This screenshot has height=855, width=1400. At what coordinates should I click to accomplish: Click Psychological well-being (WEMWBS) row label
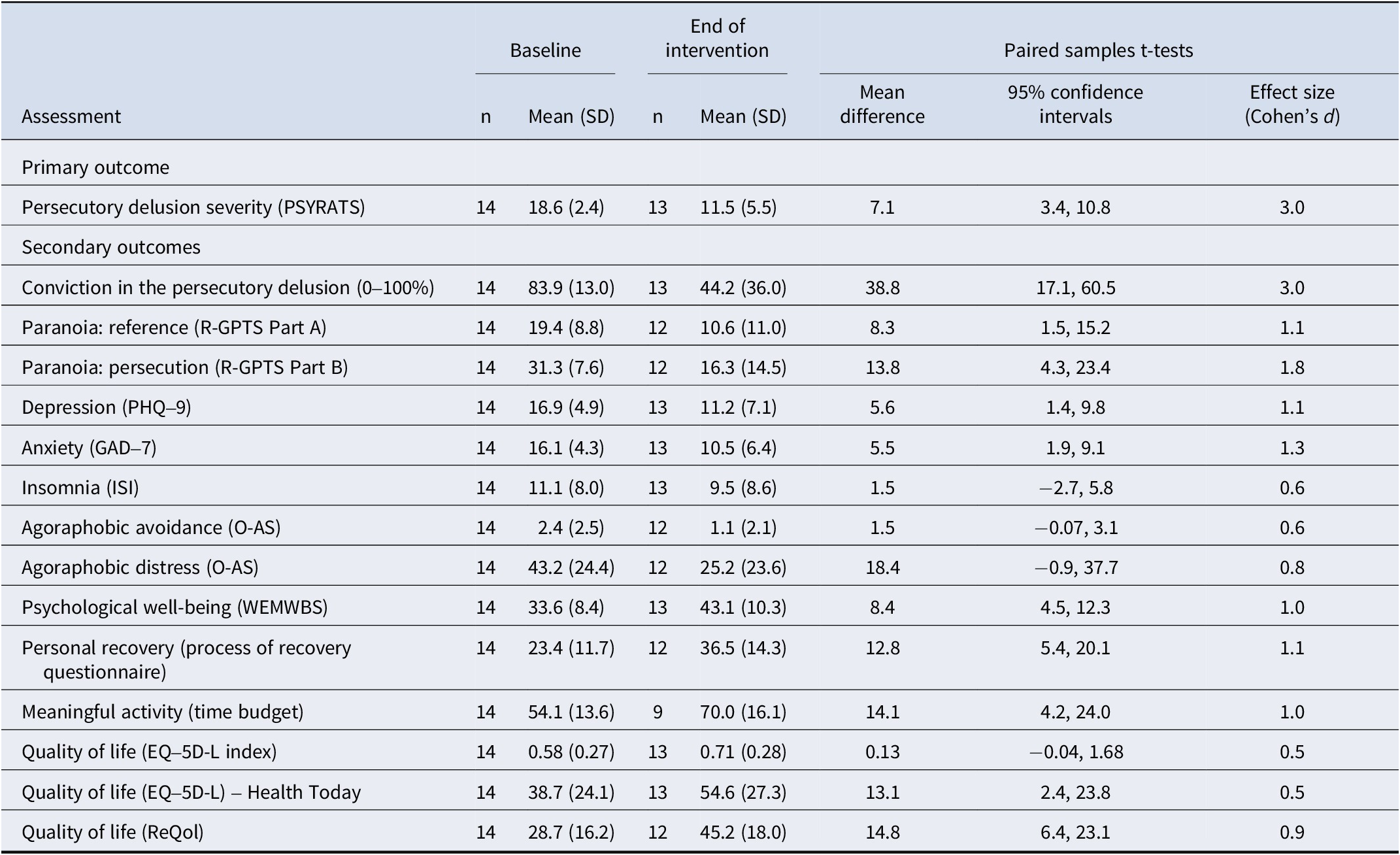pyautogui.click(x=175, y=607)
